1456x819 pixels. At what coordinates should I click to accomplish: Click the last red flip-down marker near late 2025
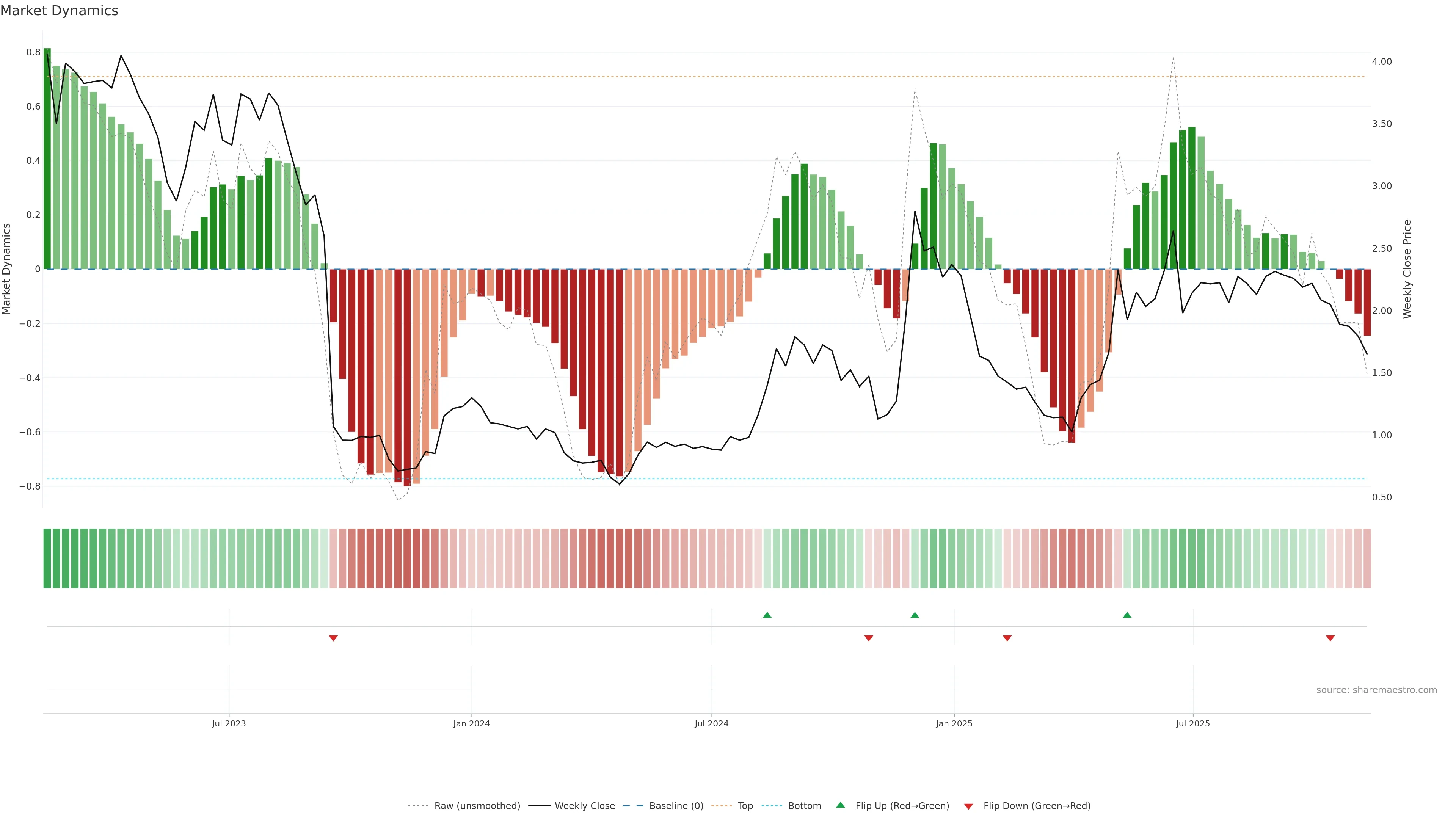pos(1330,638)
